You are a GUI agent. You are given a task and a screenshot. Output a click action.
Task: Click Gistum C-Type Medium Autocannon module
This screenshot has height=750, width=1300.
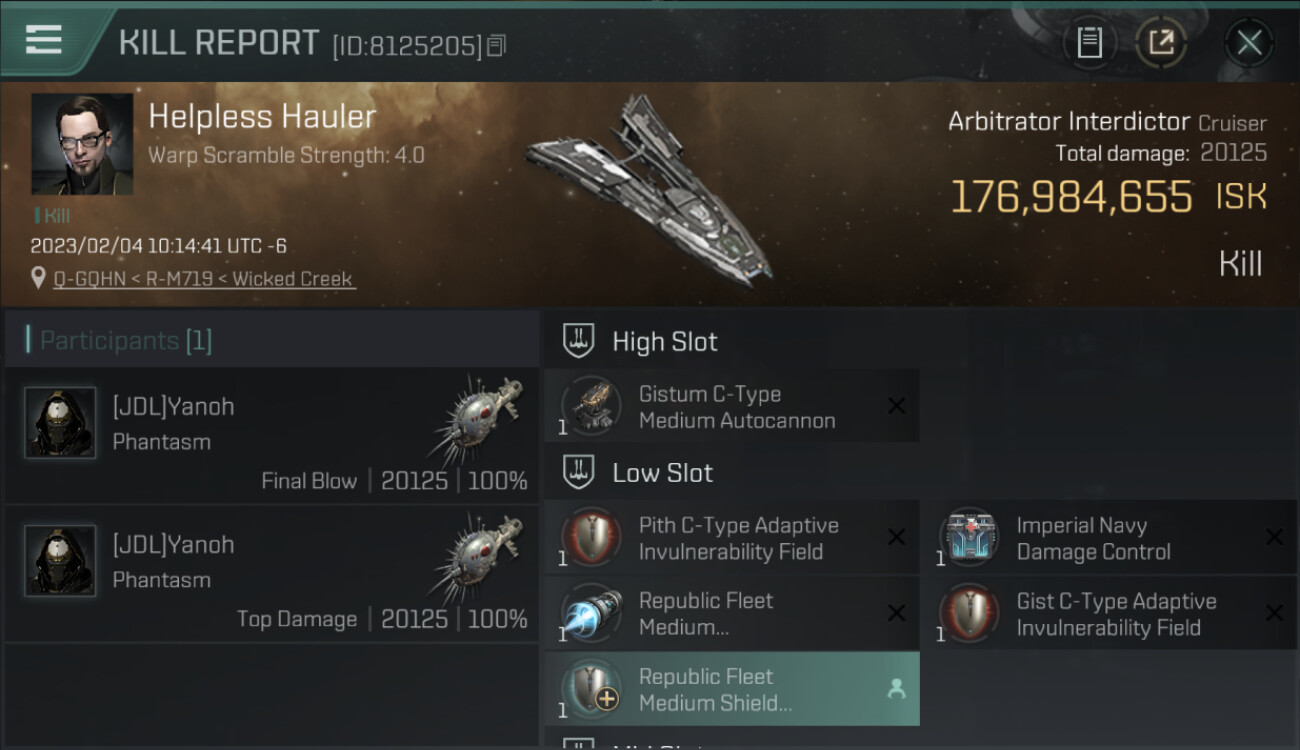point(732,407)
